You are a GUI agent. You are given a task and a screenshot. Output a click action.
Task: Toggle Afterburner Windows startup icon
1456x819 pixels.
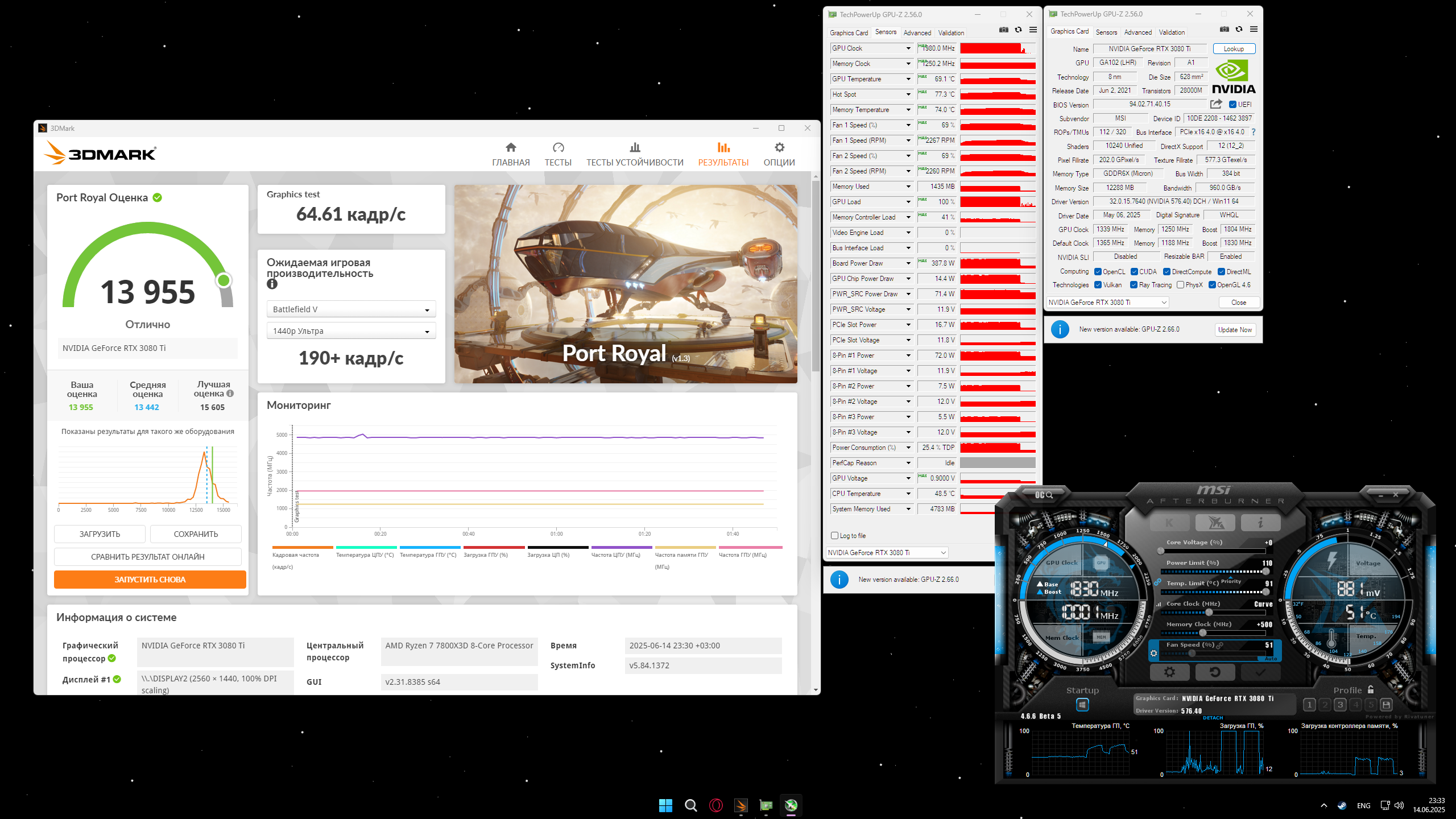point(1082,705)
